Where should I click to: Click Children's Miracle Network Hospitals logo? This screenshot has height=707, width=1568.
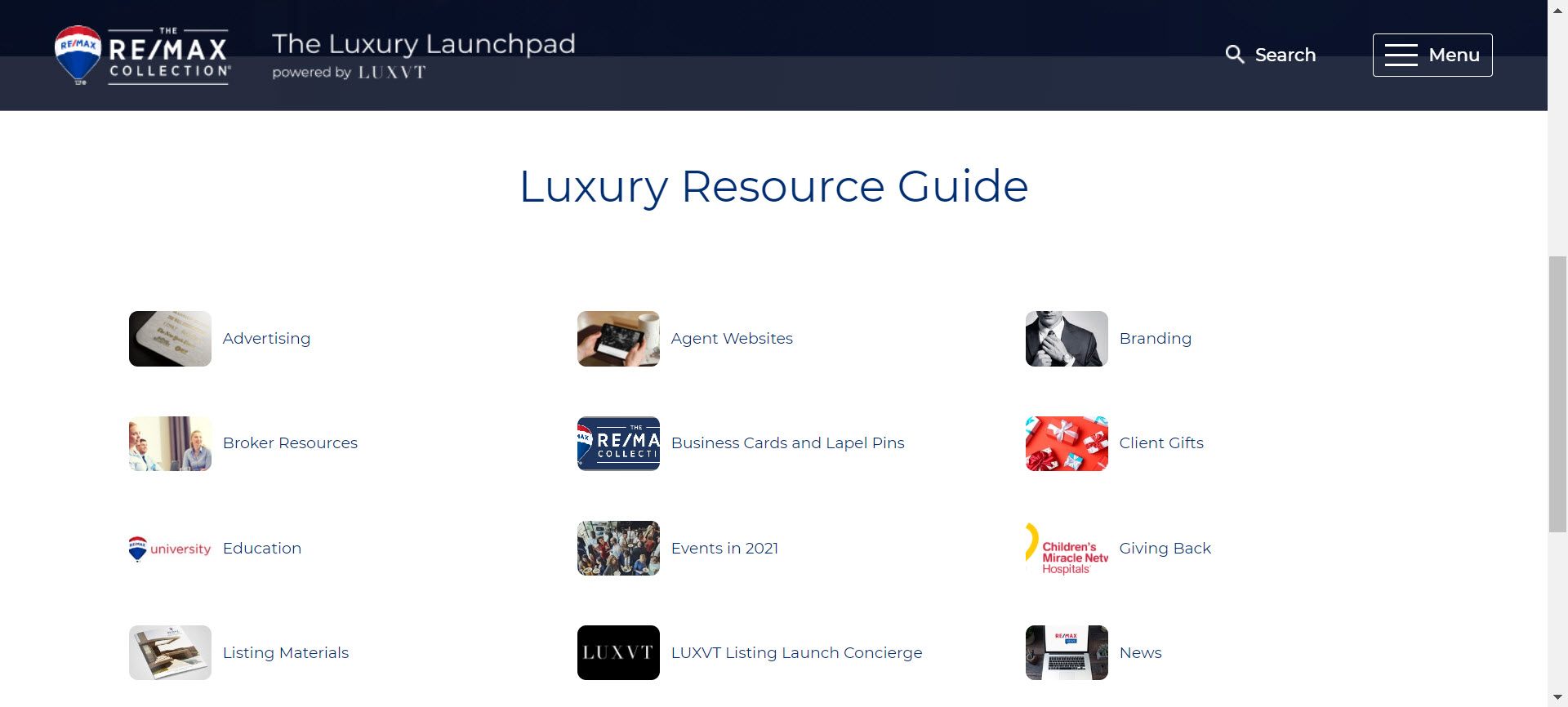coord(1067,549)
